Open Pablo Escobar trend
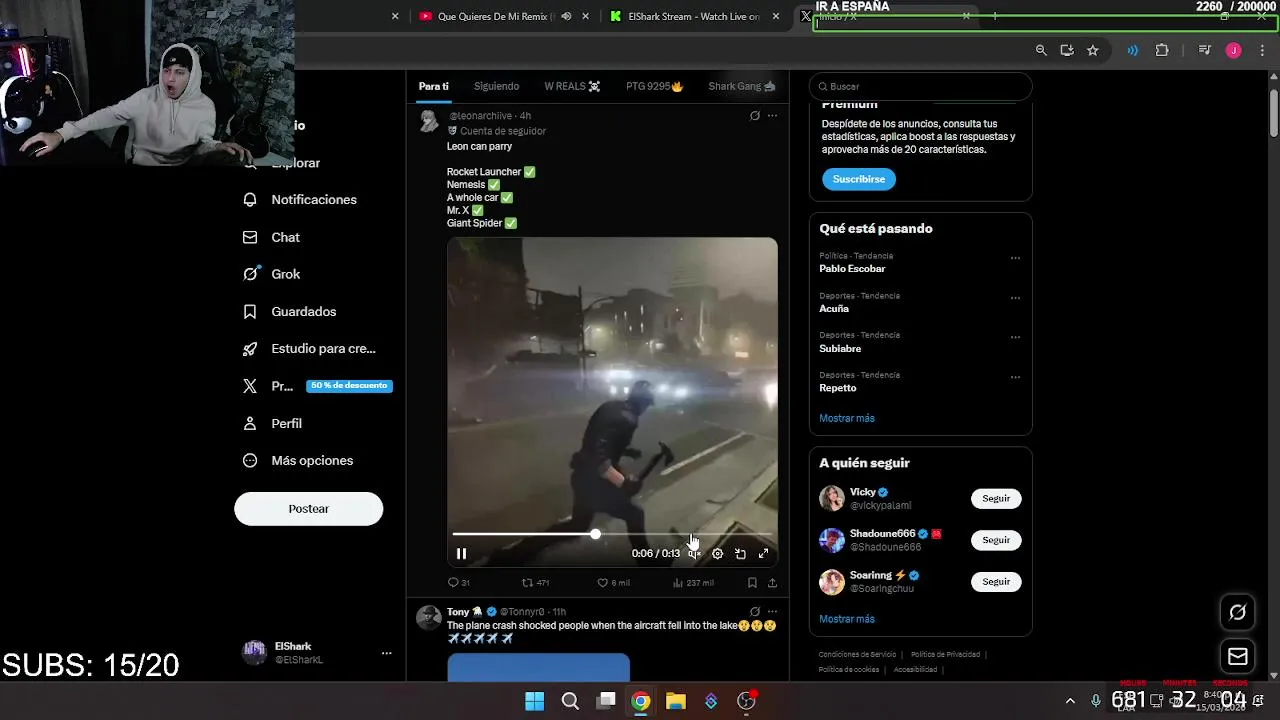Screen dimensions: 1280x720 tap(852, 269)
